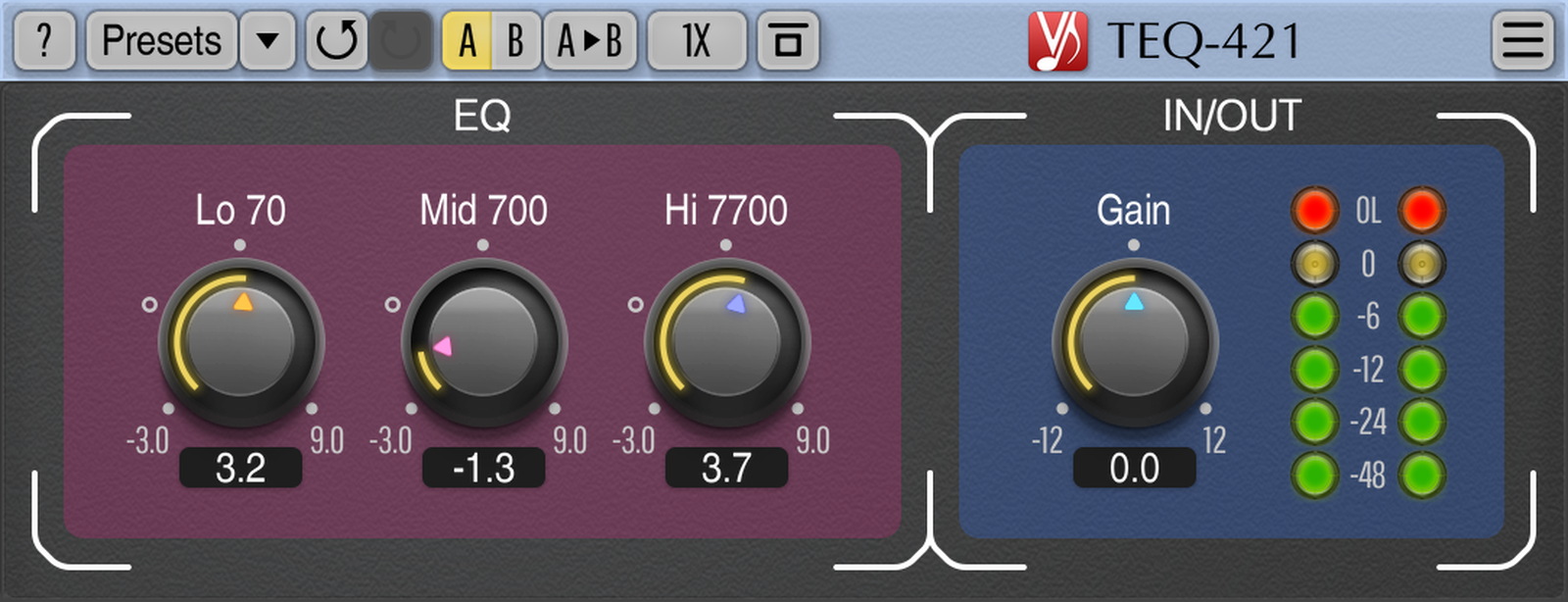Click the undo arrow icon

[336, 41]
